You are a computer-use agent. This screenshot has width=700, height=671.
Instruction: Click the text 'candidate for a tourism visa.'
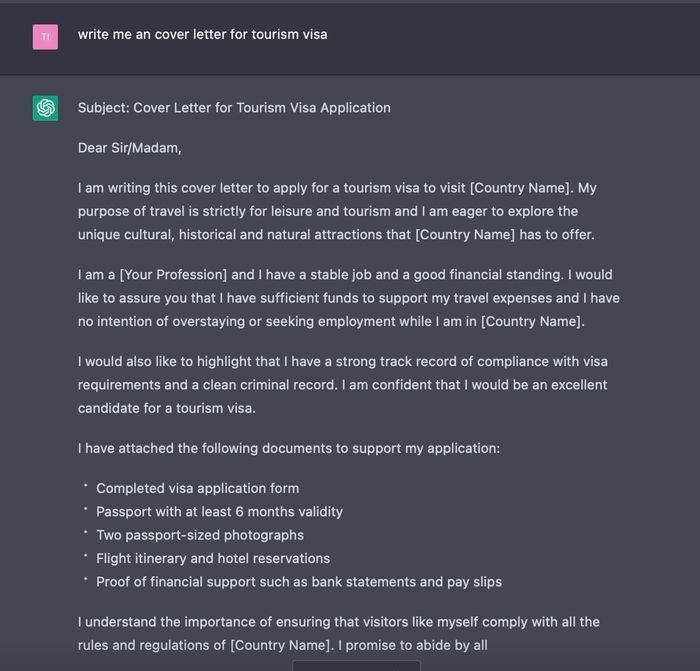pyautogui.click(x=167, y=408)
